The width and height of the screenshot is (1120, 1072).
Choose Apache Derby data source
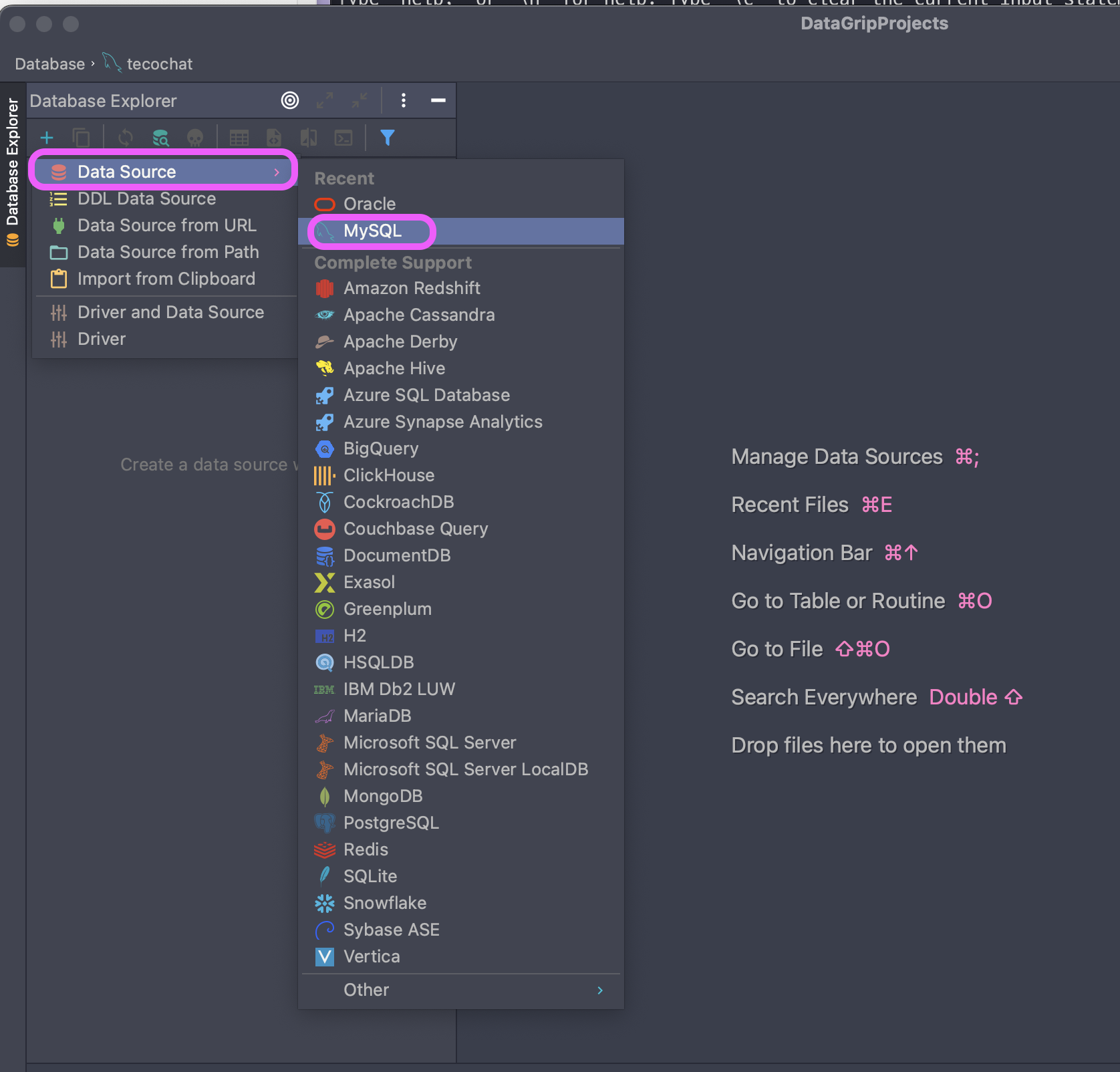461,342
